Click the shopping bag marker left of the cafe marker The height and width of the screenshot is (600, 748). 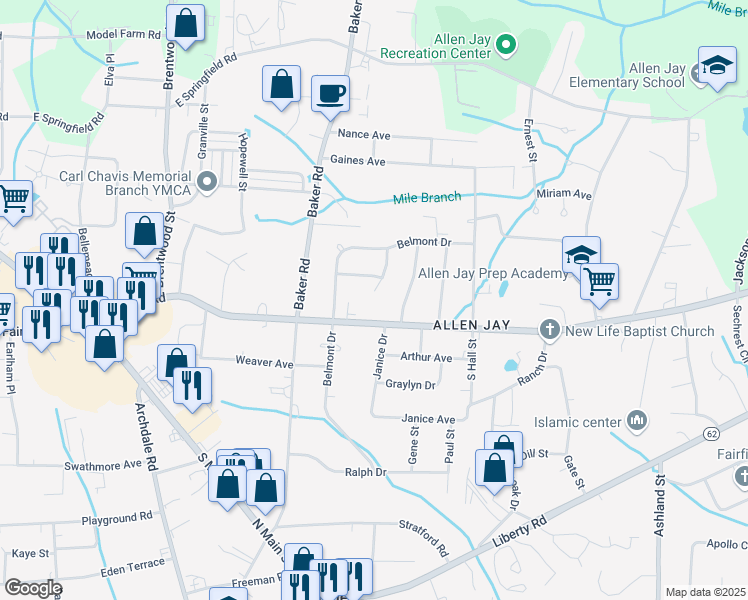coord(281,84)
